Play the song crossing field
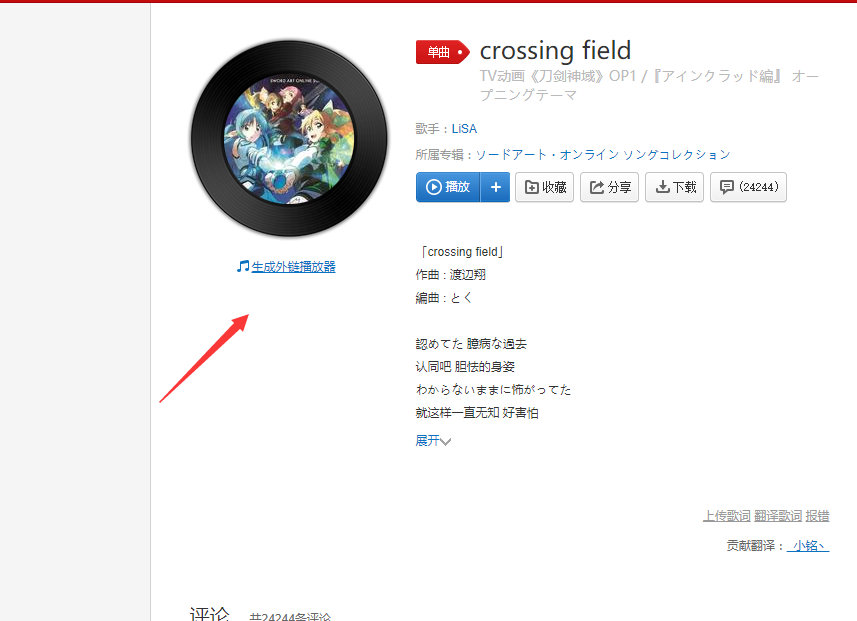This screenshot has width=857, height=621. click(x=448, y=187)
